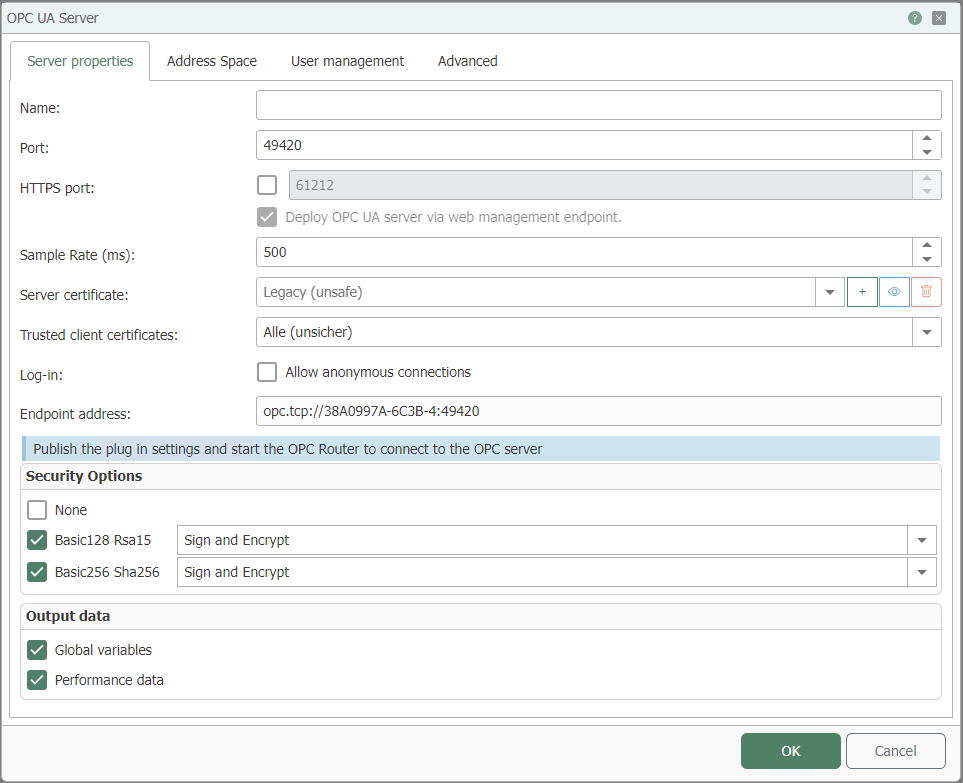Confirm settings with the OK button

tap(790, 751)
